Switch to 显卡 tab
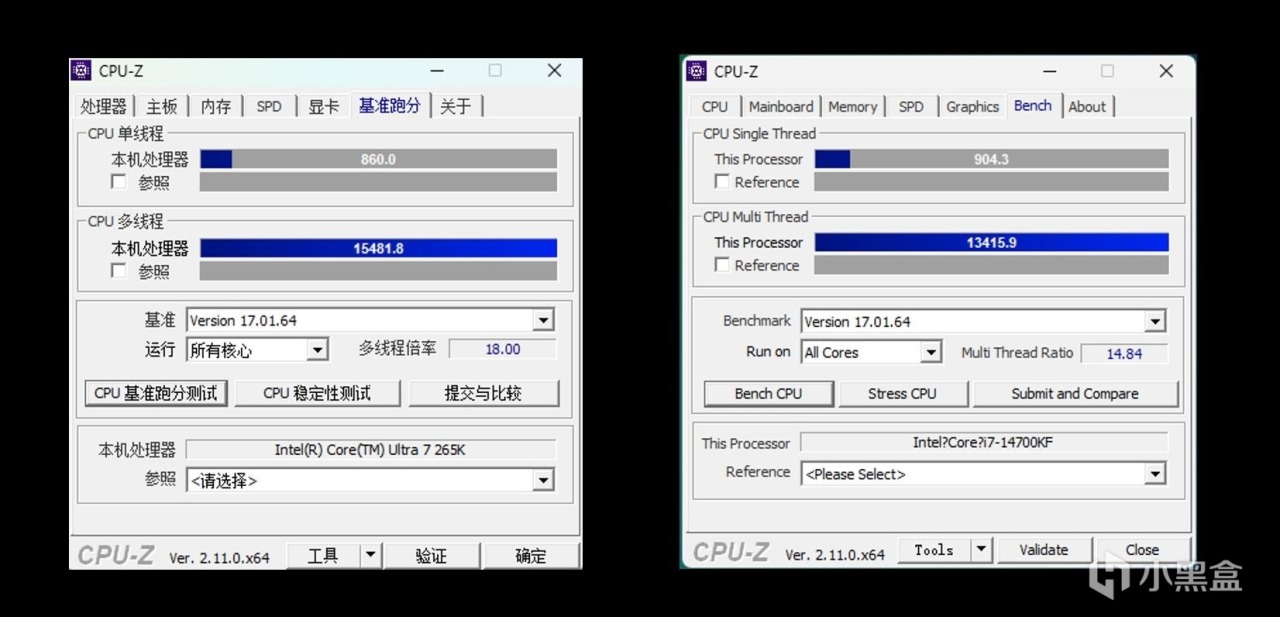 [323, 106]
